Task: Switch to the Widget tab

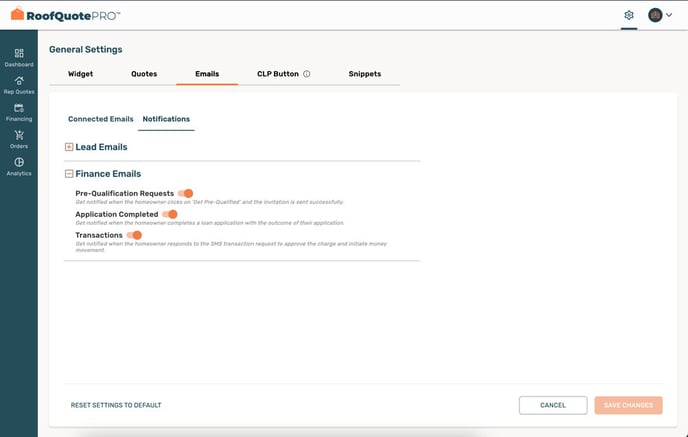Action: [x=80, y=74]
